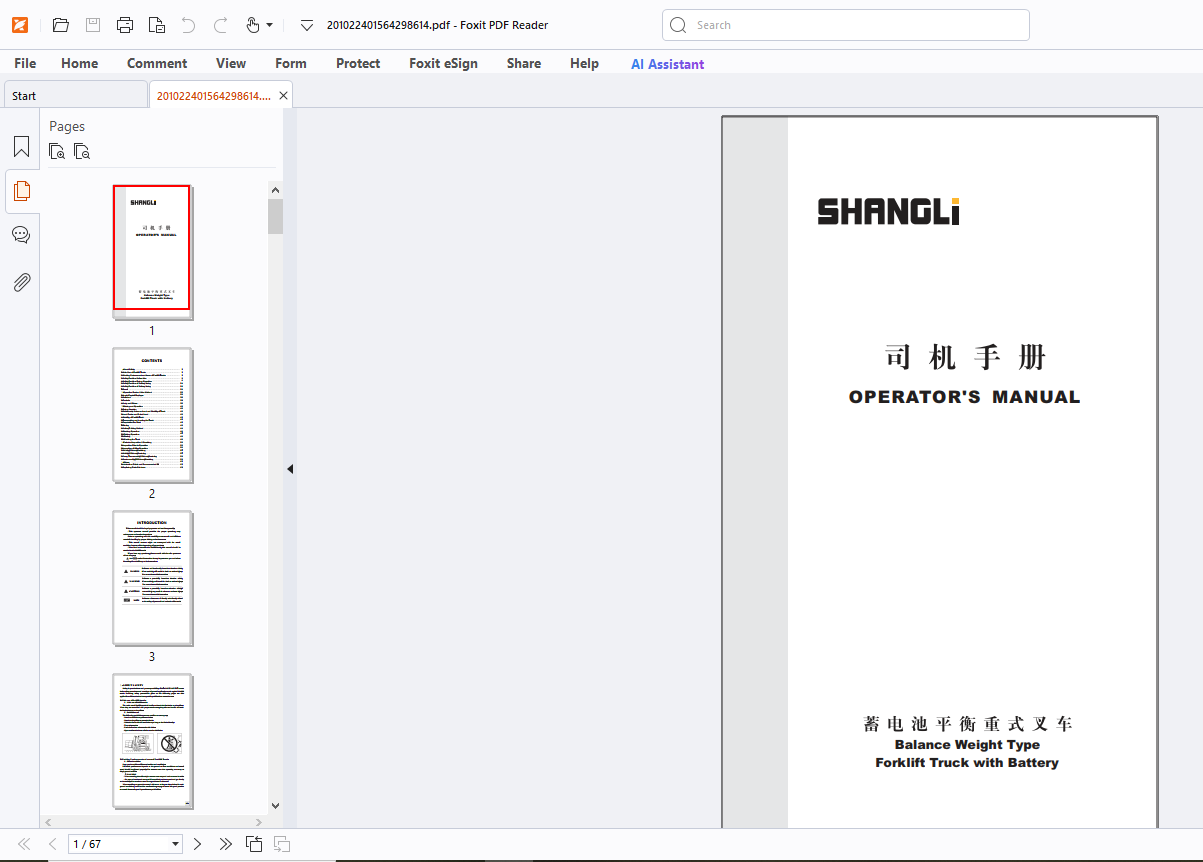Open a file with the folder icon

(x=61, y=25)
